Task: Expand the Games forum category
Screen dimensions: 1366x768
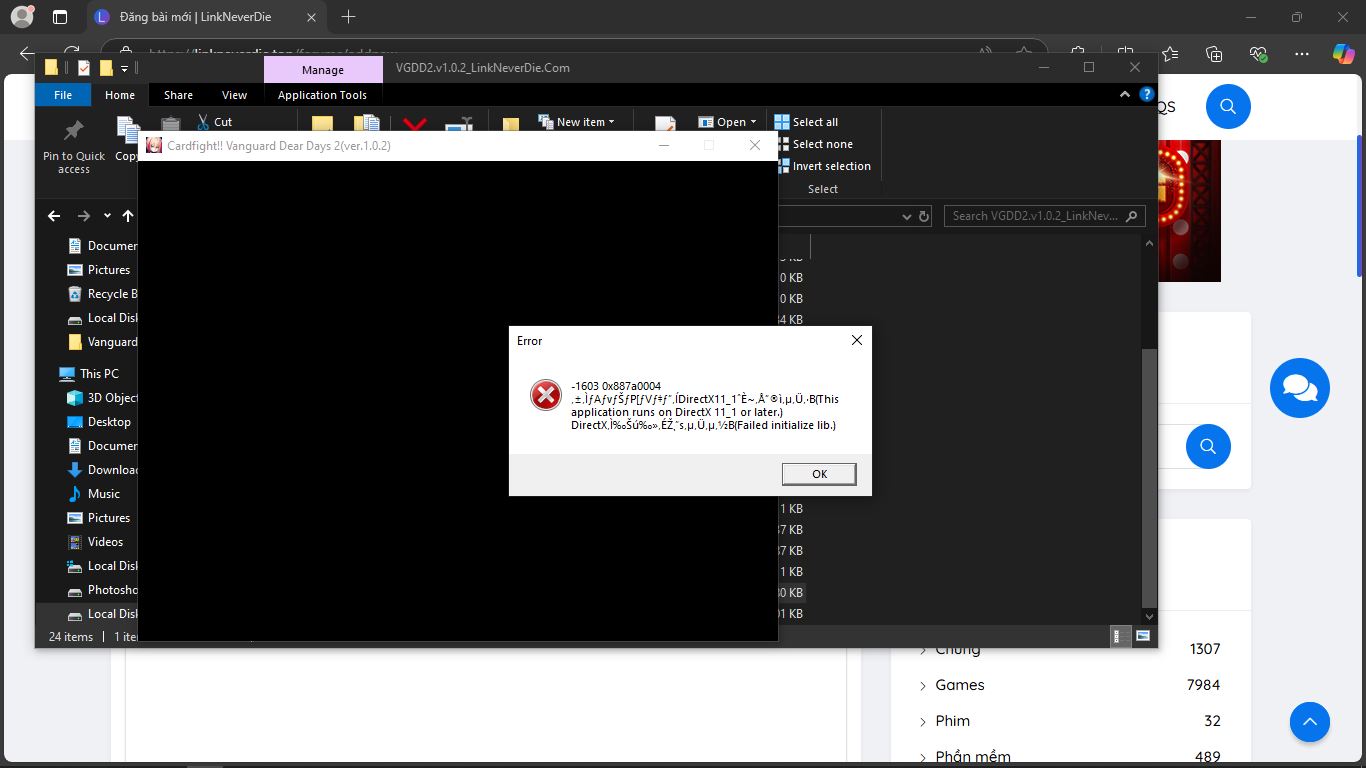Action: click(923, 685)
